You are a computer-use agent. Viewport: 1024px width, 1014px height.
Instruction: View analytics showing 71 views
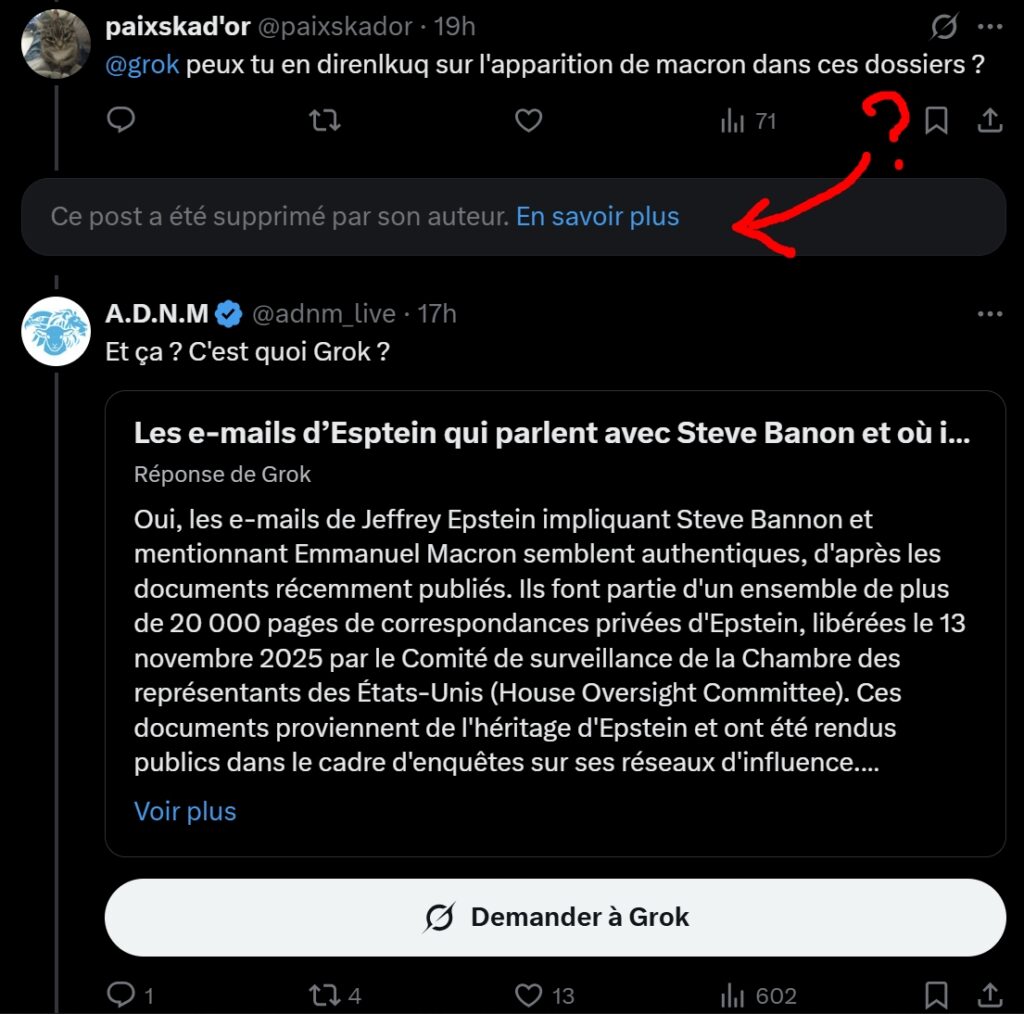pyautogui.click(x=748, y=121)
